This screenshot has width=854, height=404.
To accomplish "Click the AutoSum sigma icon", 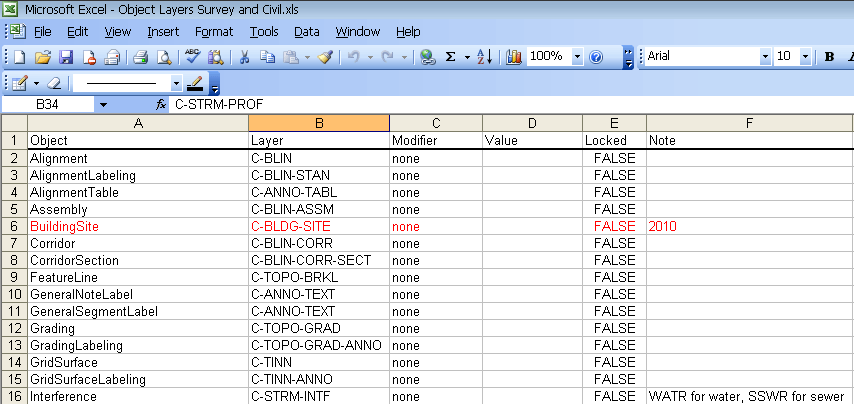I will coord(451,57).
